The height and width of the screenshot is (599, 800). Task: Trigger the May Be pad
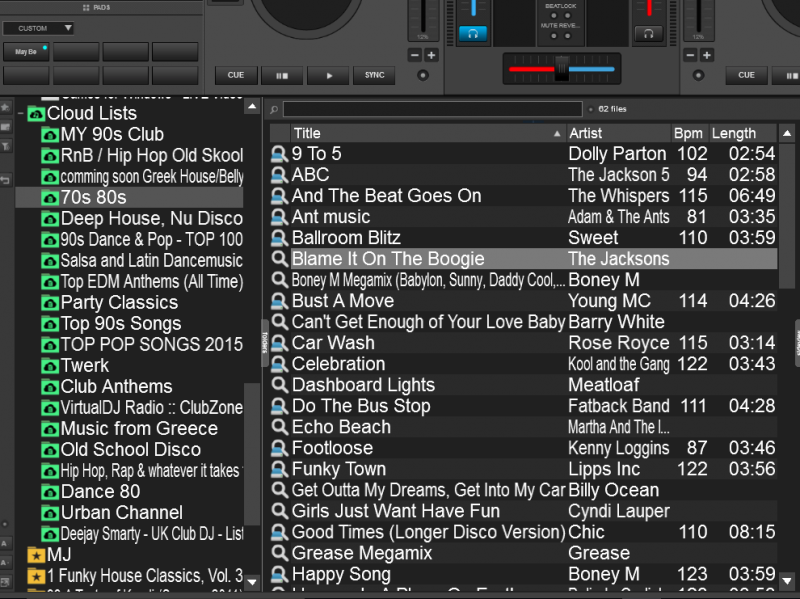point(26,52)
